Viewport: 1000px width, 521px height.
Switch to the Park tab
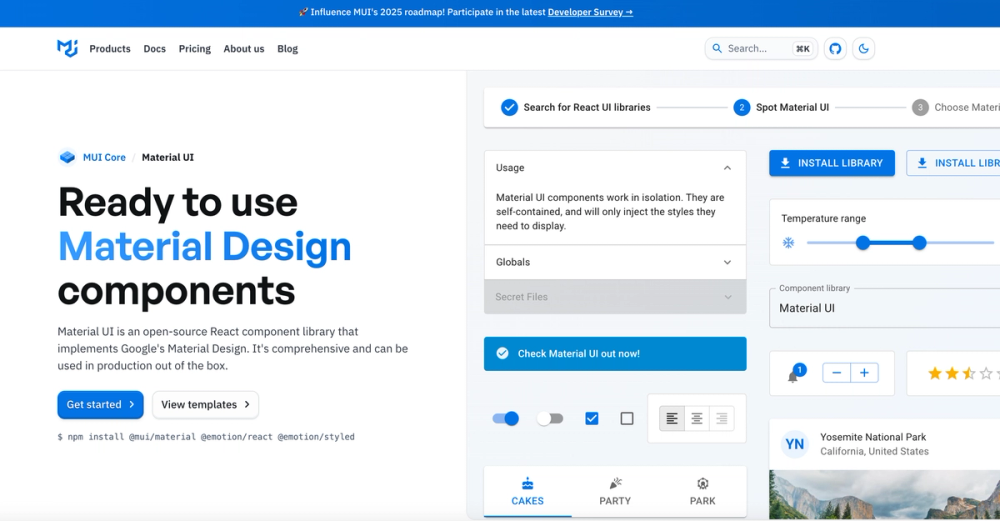pyautogui.click(x=702, y=492)
